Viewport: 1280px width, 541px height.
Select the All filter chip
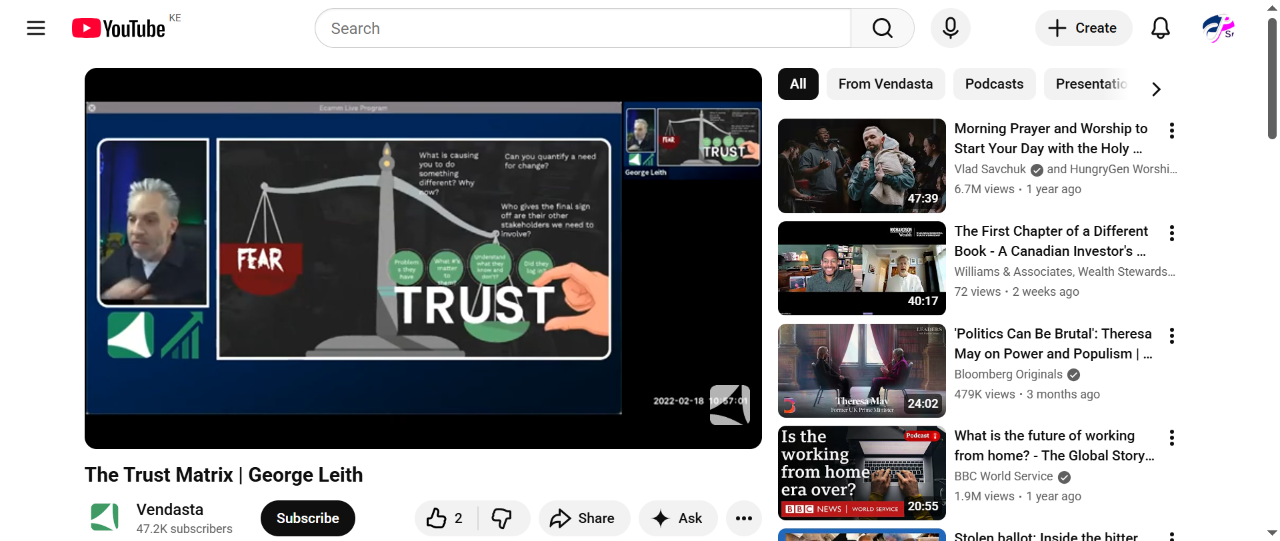[x=798, y=84]
